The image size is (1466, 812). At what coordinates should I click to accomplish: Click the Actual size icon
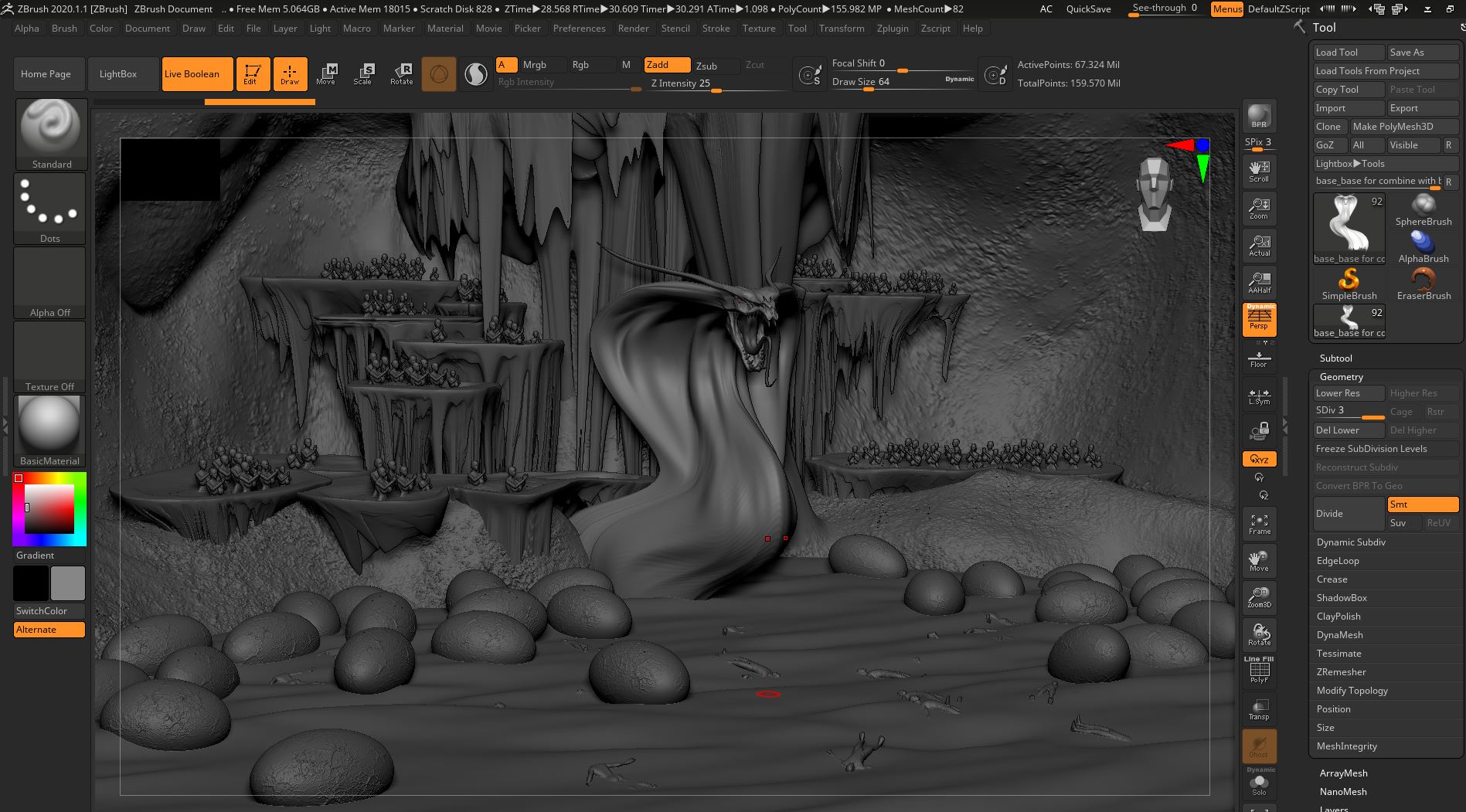1259,246
